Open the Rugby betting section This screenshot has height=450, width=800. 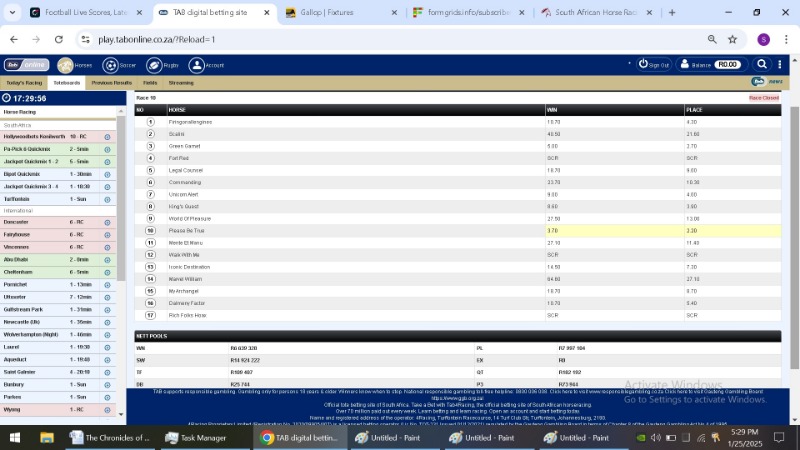tap(153, 65)
